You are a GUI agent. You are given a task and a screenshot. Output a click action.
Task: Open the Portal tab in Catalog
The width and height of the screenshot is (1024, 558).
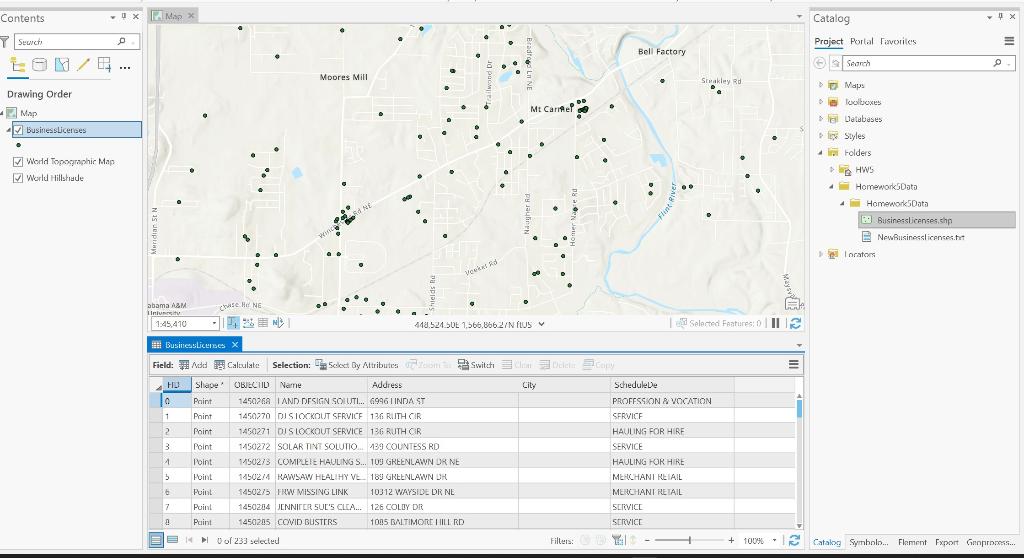point(861,41)
